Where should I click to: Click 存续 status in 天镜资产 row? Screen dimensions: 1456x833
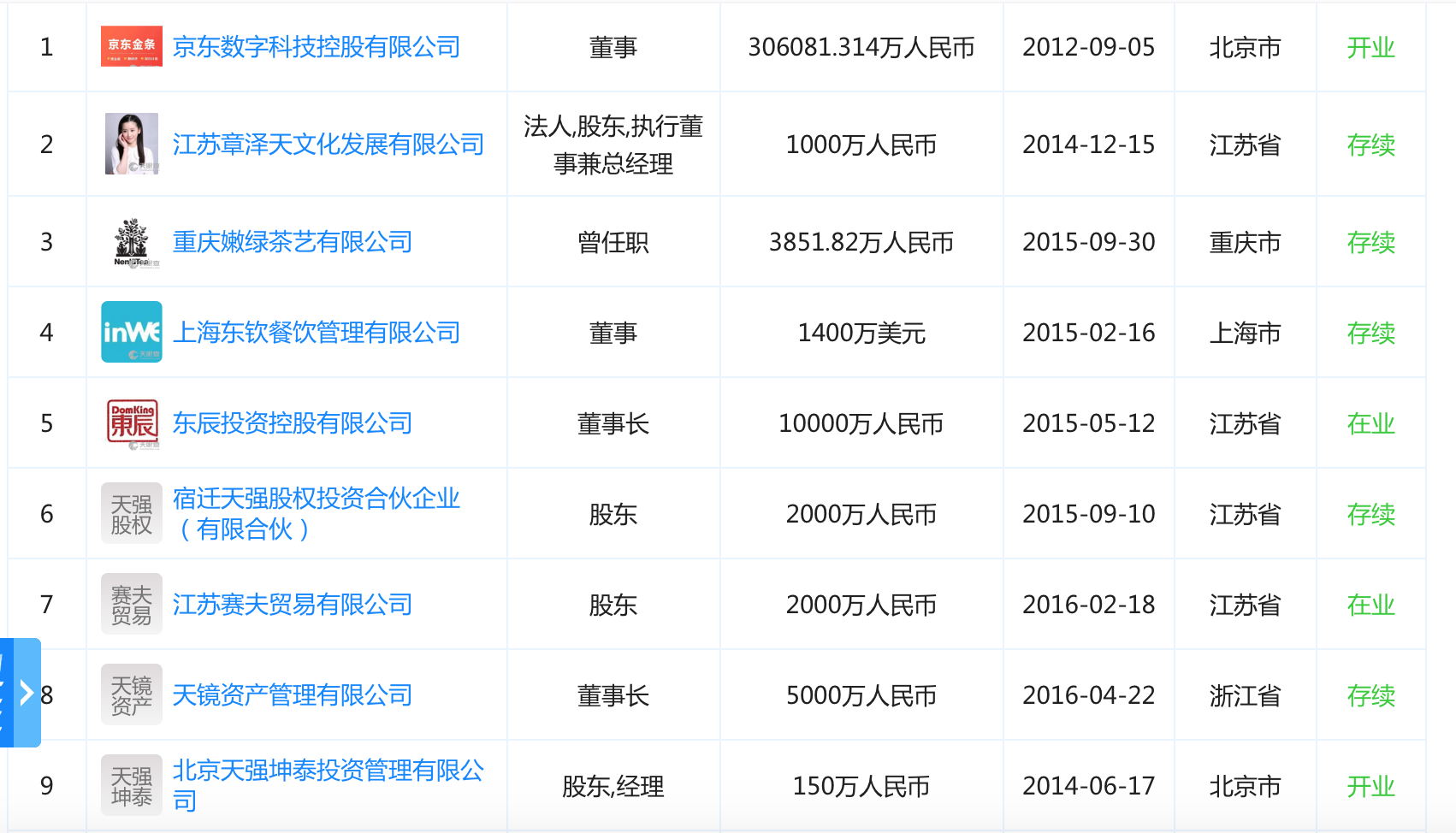click(1371, 695)
